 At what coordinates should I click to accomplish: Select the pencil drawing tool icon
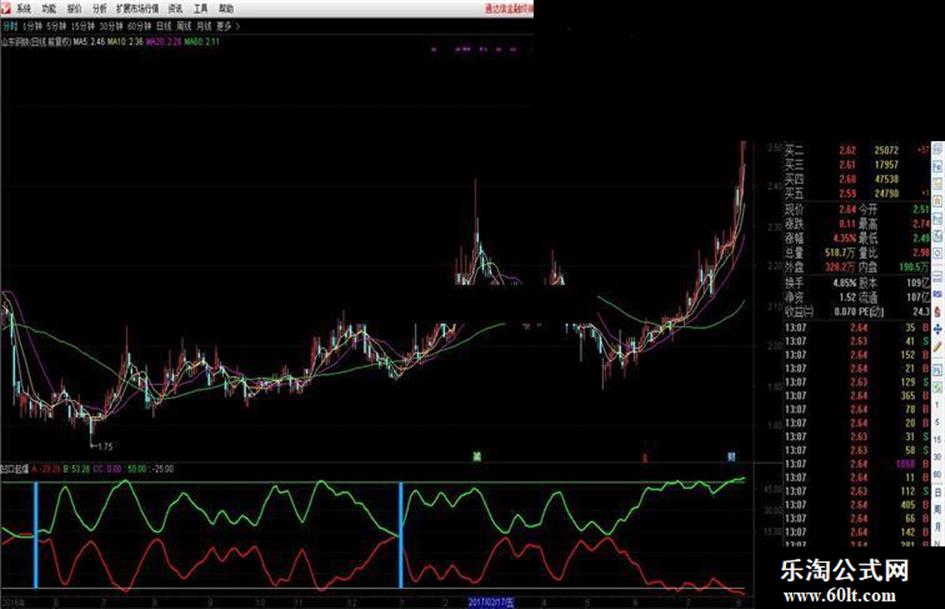coord(938,347)
